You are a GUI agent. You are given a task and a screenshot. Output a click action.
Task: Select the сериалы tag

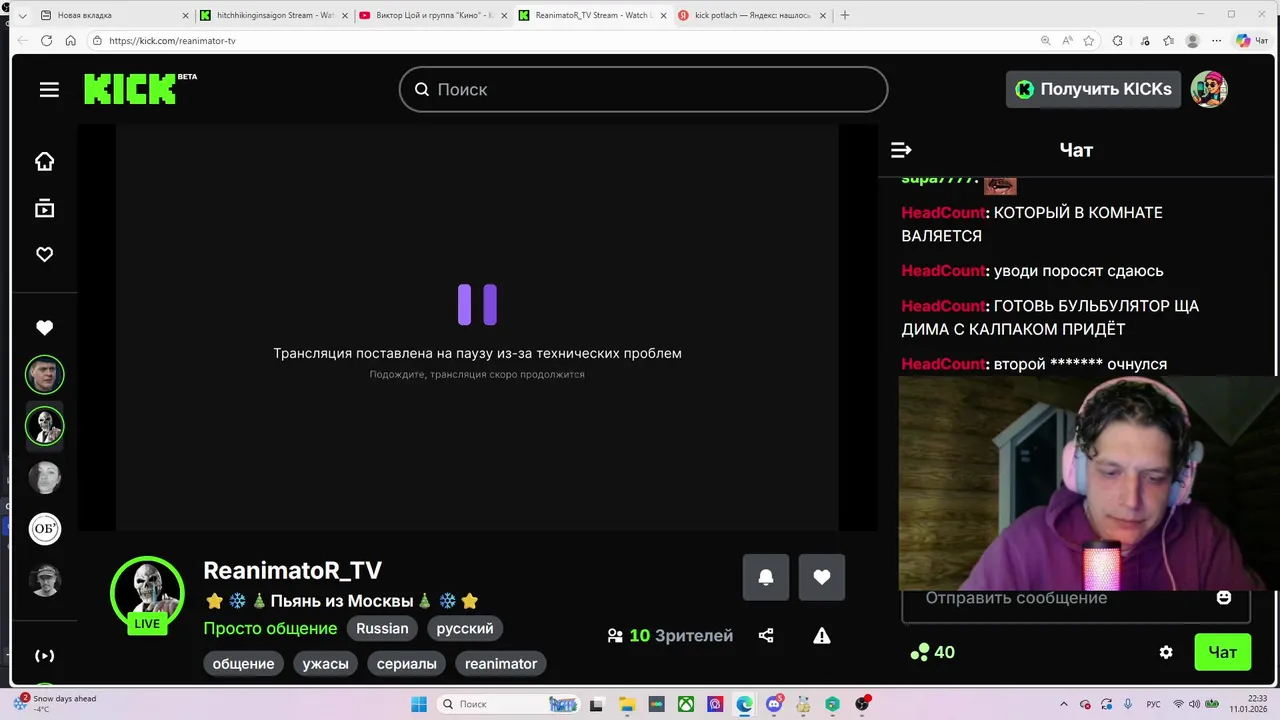406,664
